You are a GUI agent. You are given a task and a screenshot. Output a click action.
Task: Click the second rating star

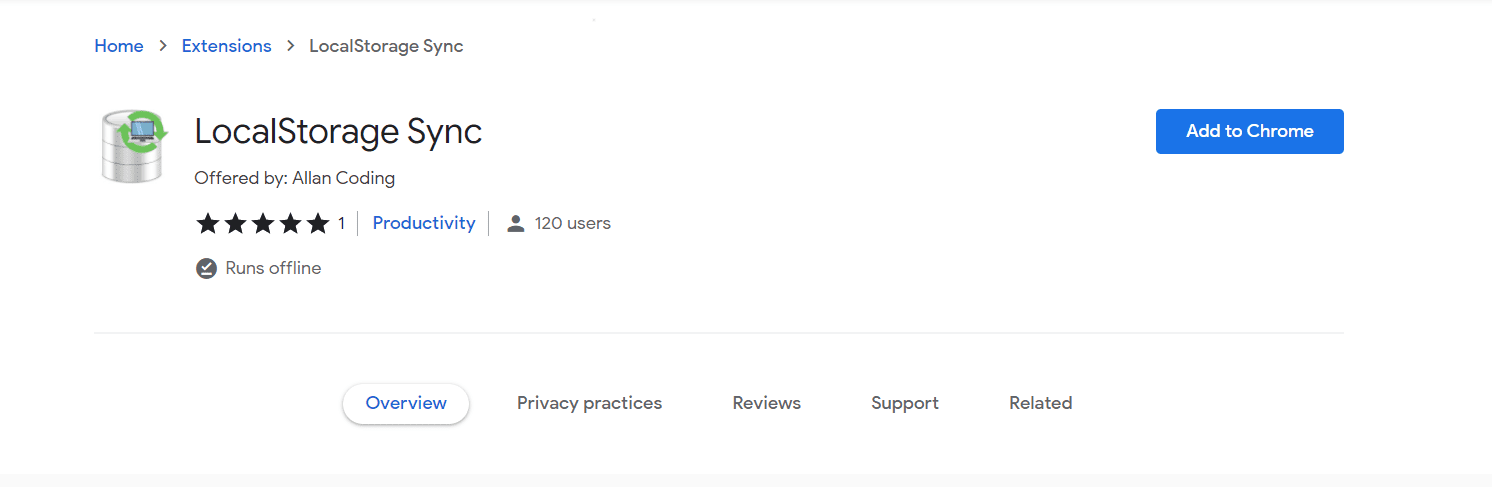[235, 223]
